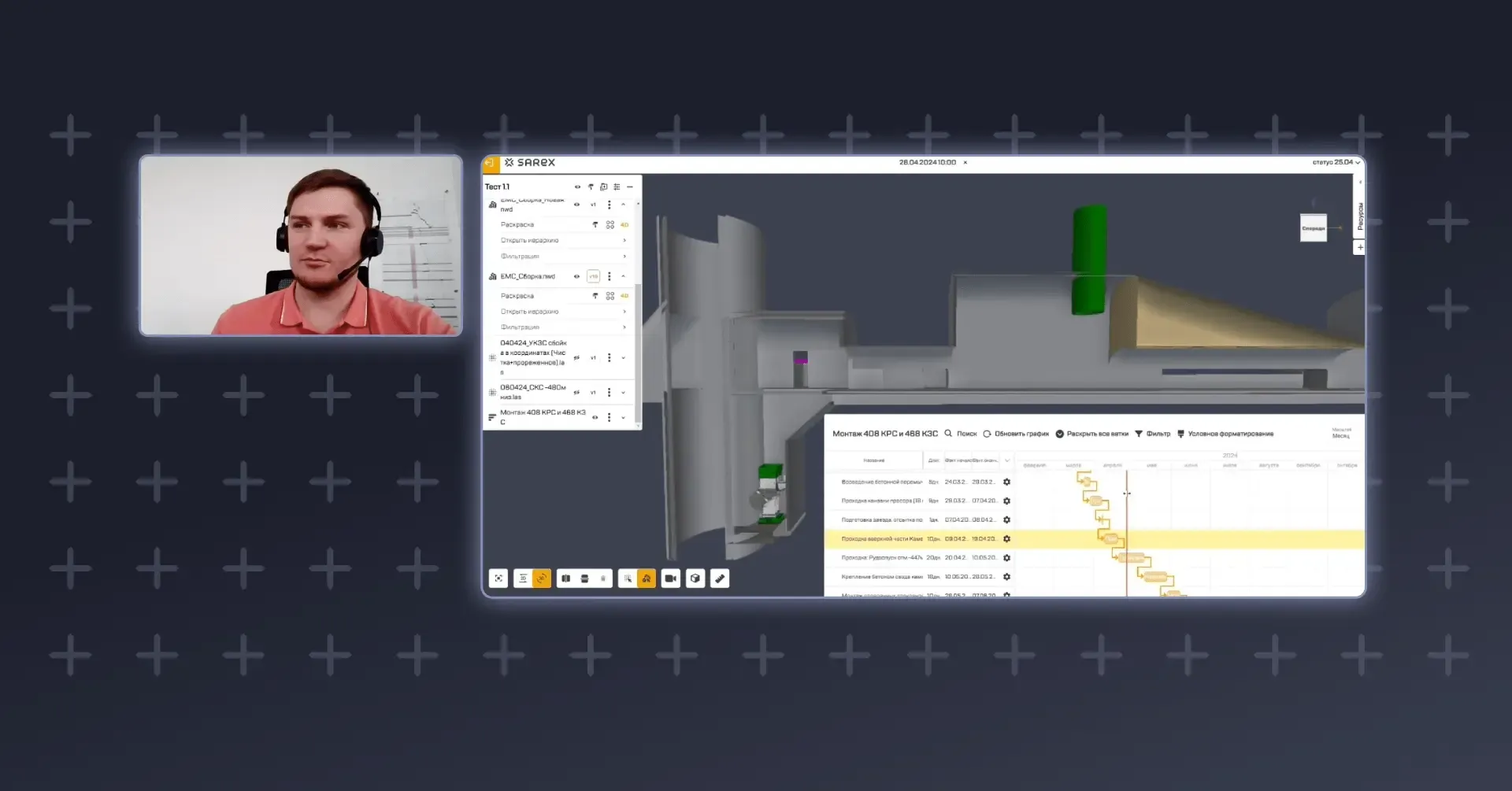Select the ruler measurement tool

[x=720, y=578]
